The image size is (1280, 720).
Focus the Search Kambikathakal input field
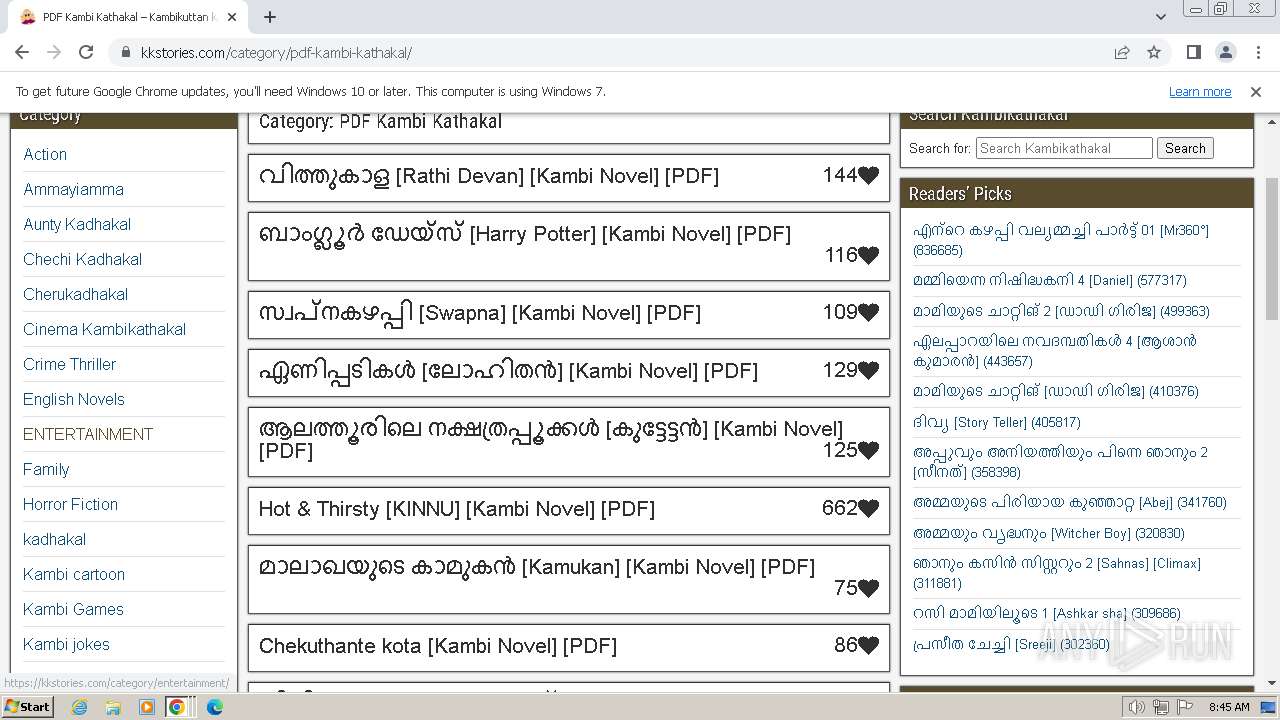click(1064, 148)
